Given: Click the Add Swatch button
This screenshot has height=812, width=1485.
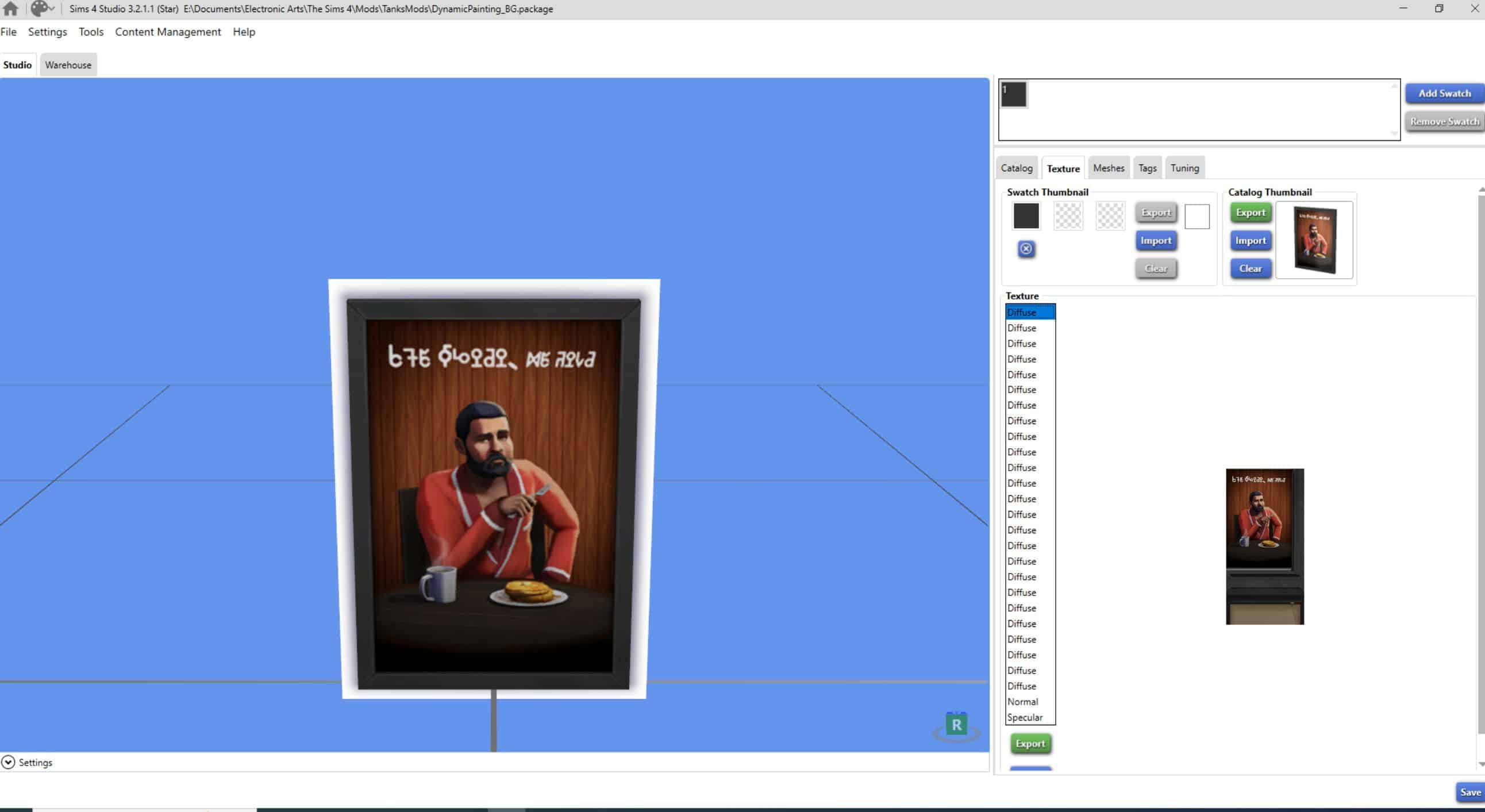Looking at the screenshot, I should pos(1444,93).
